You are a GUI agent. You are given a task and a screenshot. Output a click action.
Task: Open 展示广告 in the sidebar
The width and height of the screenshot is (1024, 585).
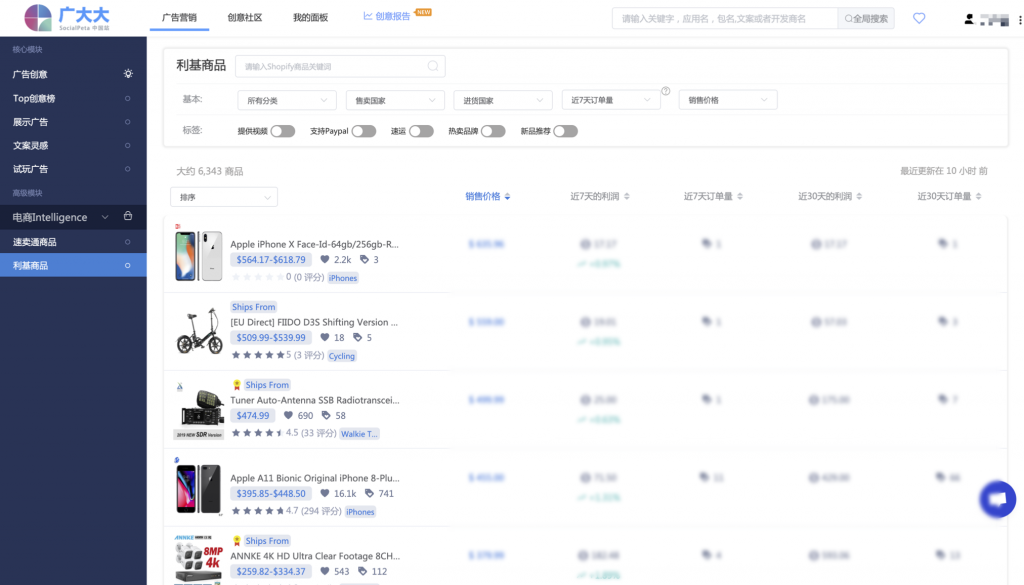point(73,121)
